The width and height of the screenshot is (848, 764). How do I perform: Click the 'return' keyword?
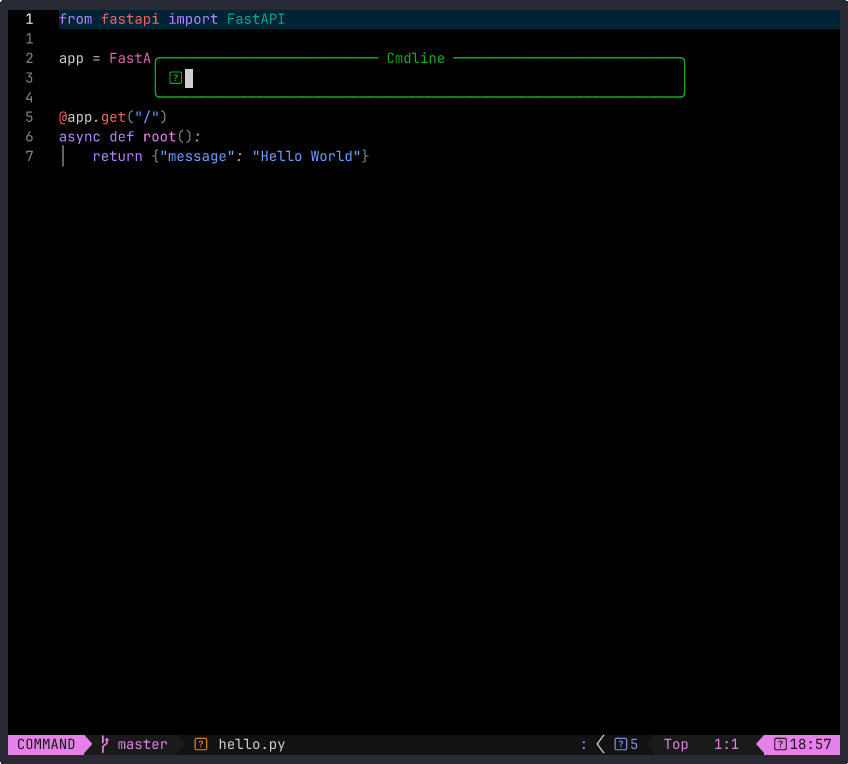point(117,156)
